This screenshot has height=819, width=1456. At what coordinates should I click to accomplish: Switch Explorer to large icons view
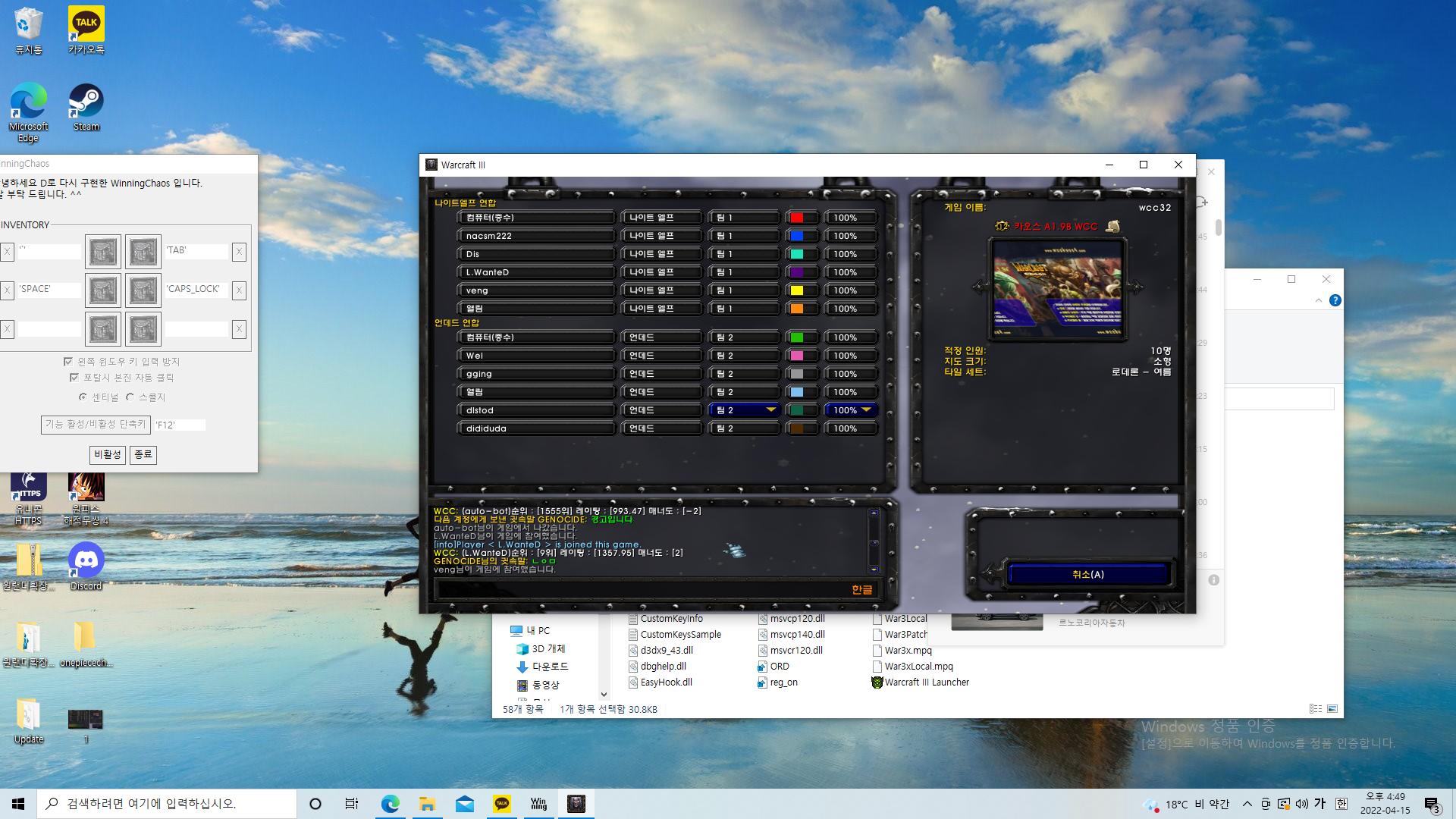click(1332, 708)
